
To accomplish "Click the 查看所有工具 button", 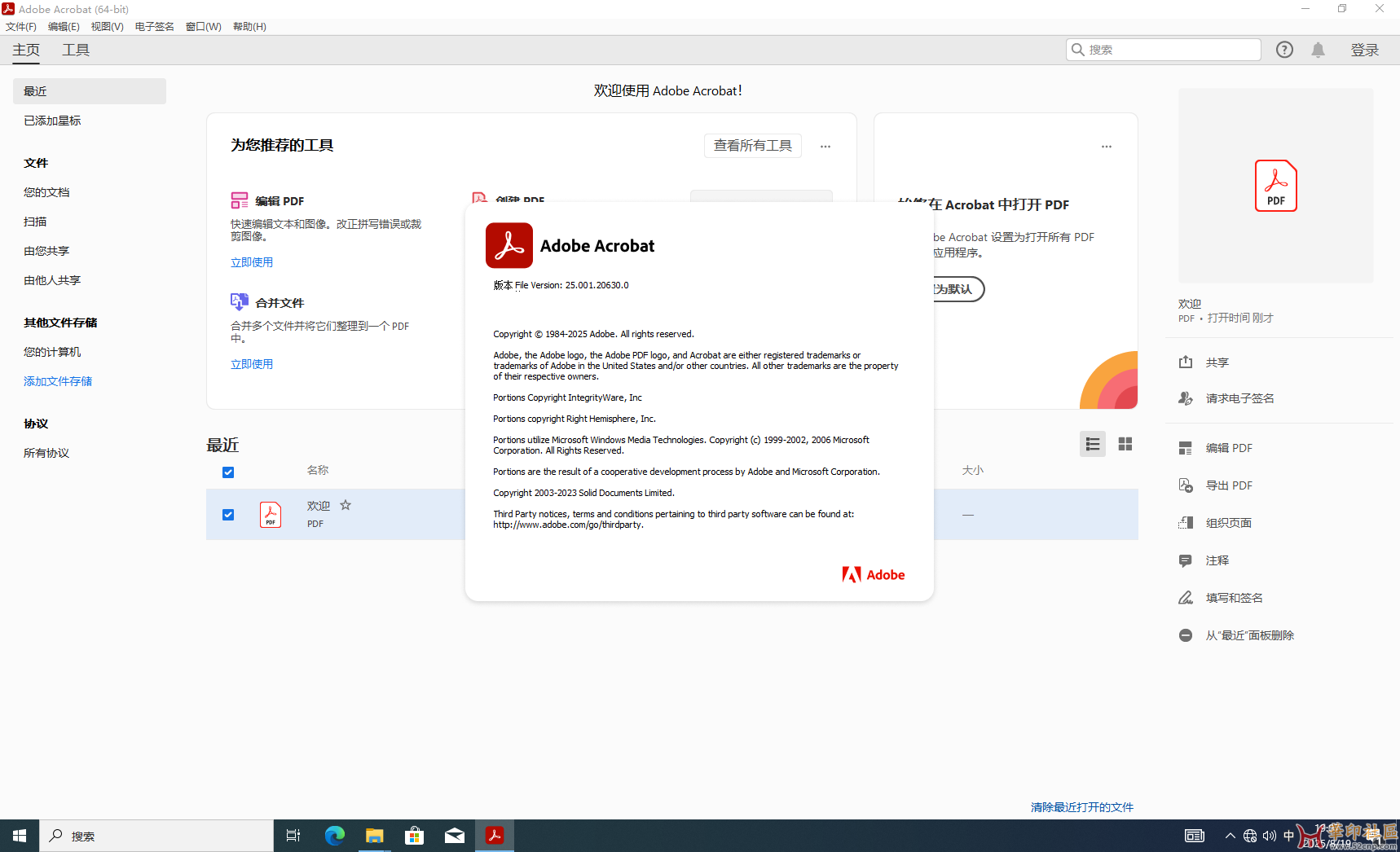I will [752, 146].
